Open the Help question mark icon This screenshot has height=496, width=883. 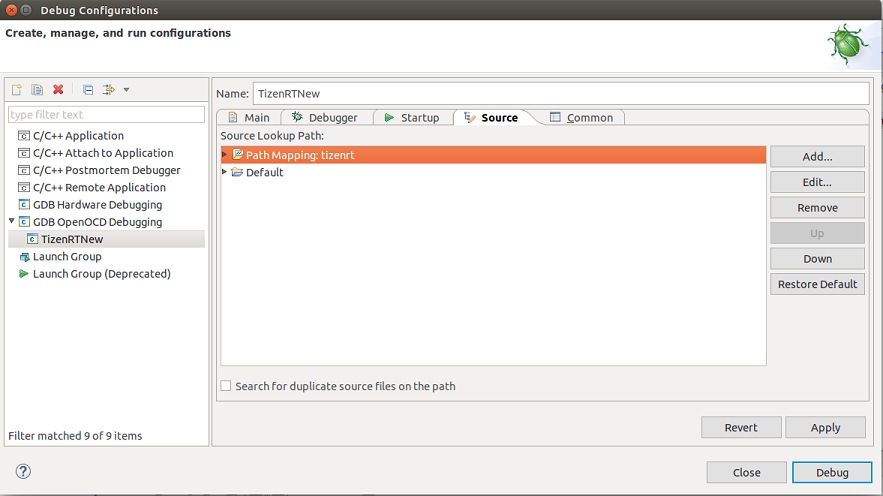pos(23,471)
